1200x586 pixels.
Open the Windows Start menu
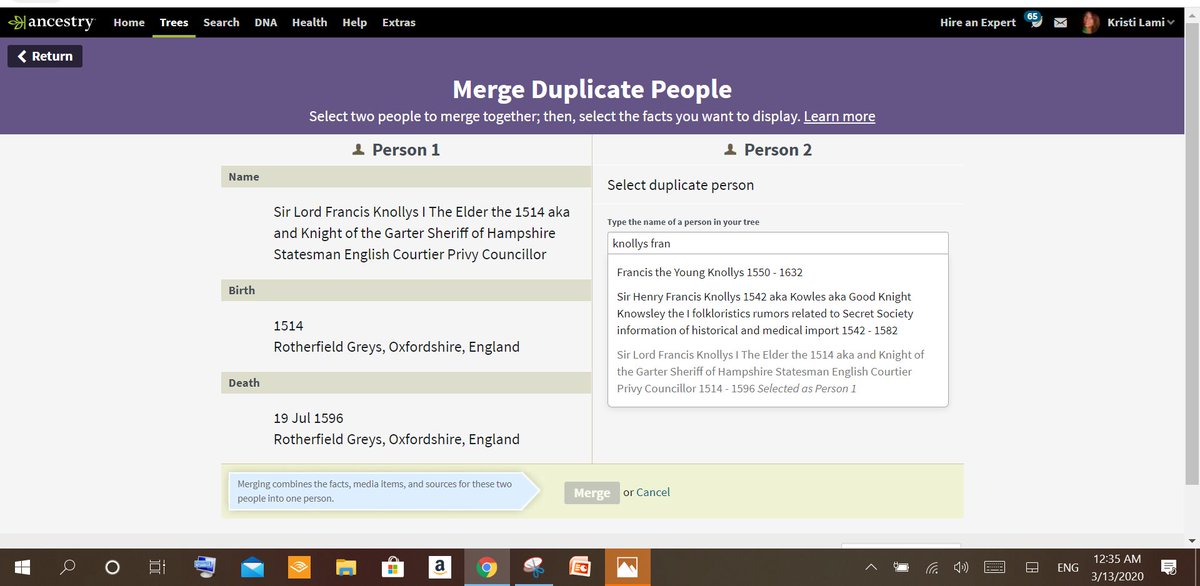23,567
